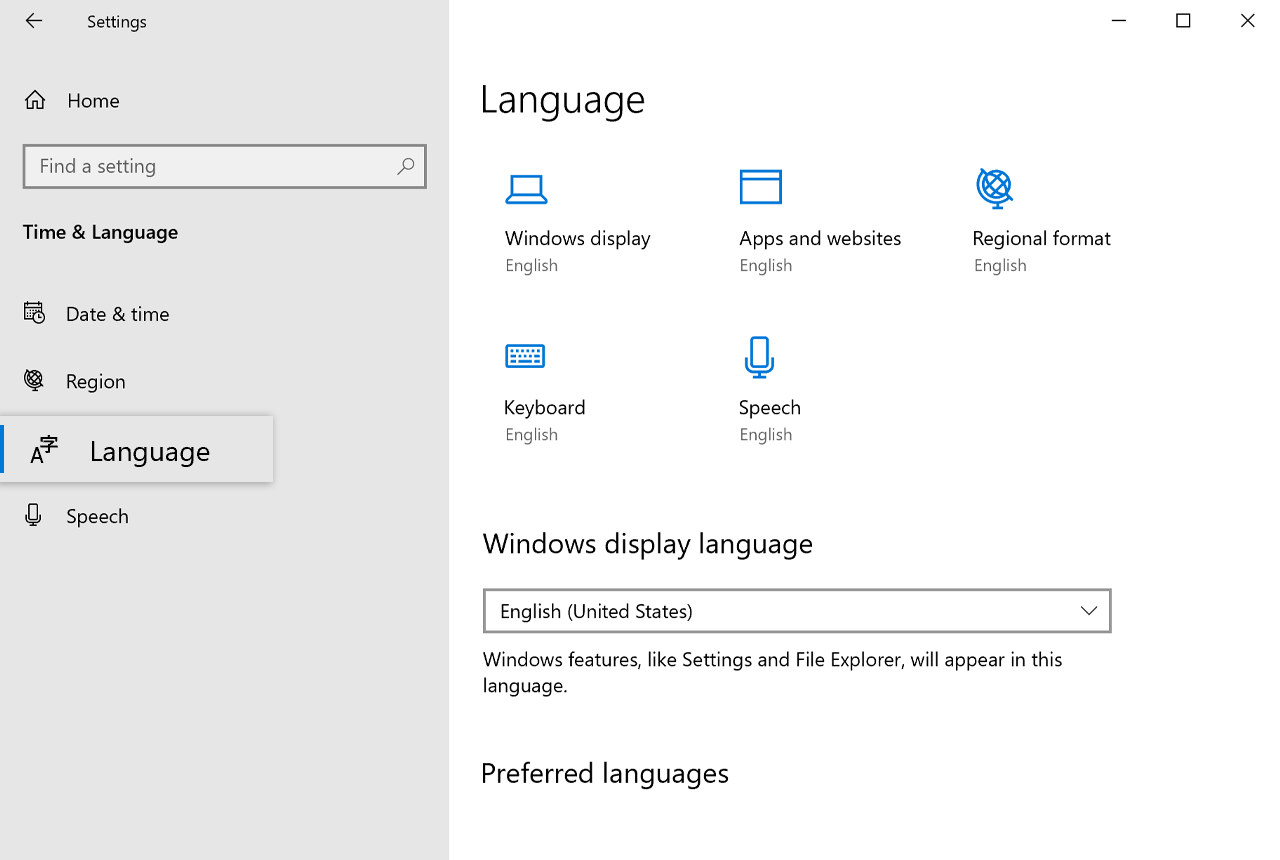The height and width of the screenshot is (860, 1280).
Task: Click the Regional format label
Action: pos(1041,238)
